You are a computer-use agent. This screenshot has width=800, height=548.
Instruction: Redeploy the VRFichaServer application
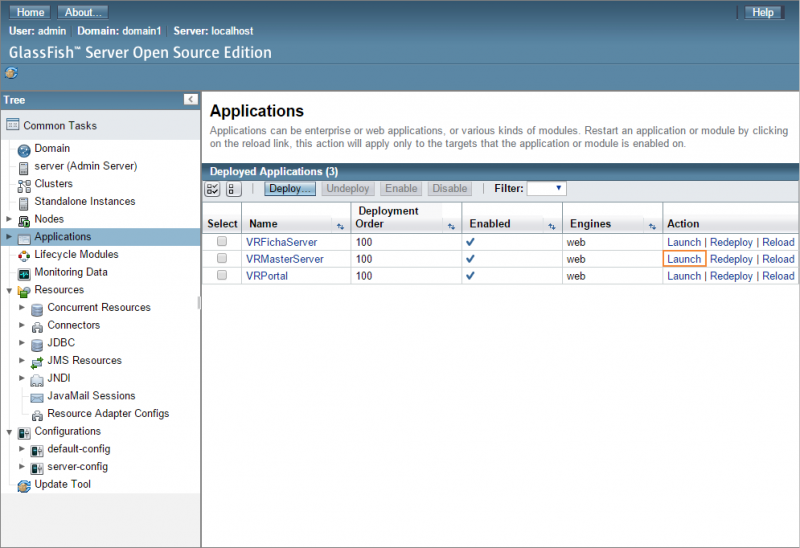tap(731, 242)
